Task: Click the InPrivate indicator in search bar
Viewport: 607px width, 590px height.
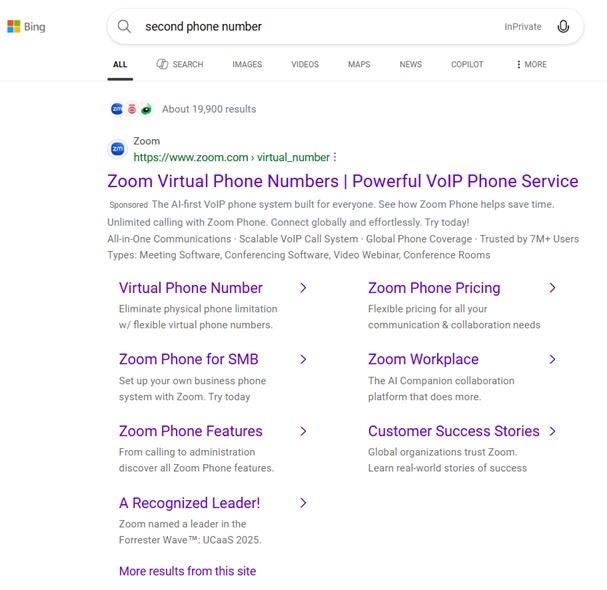Action: coord(523,27)
